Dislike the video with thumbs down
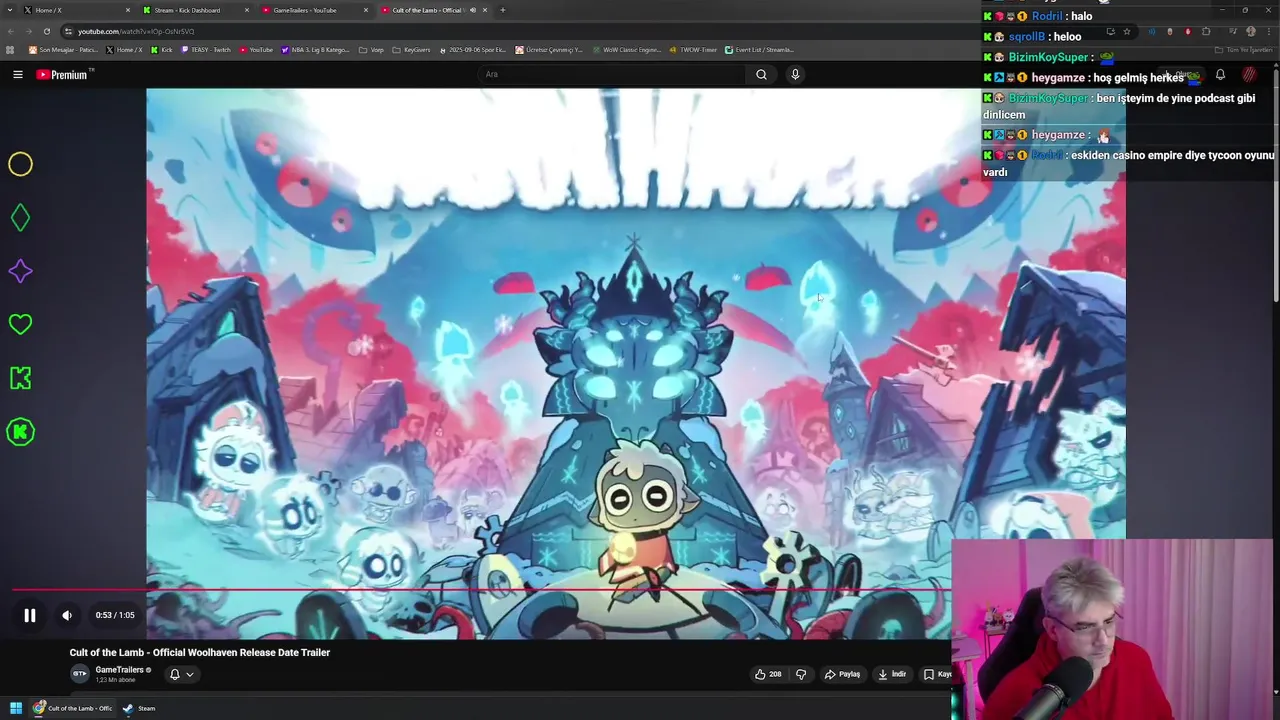Image resolution: width=1280 pixels, height=720 pixels. pos(801,674)
